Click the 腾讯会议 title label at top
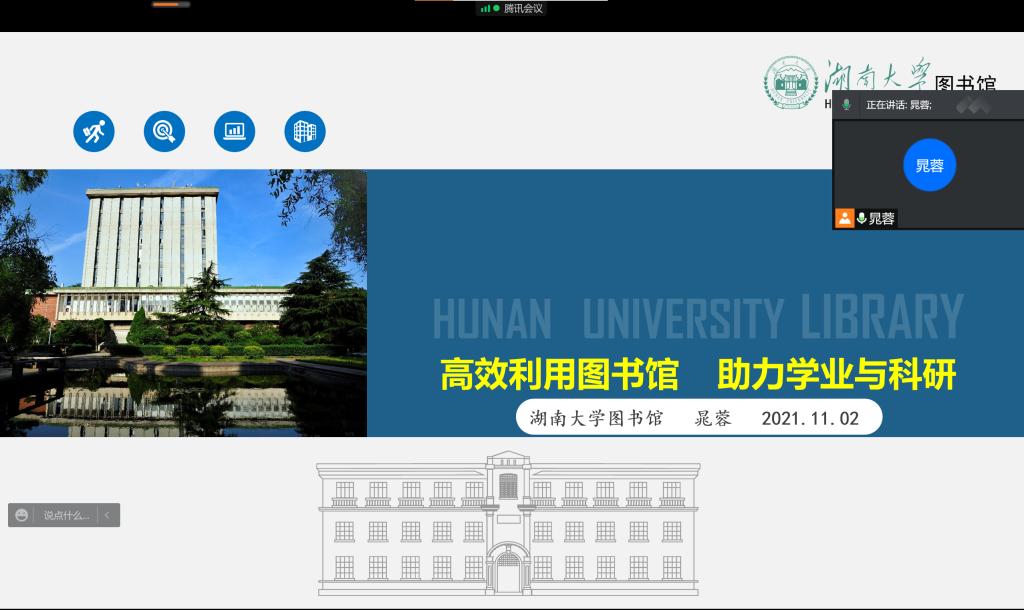Viewport: 1024px width, 610px height. (x=523, y=8)
